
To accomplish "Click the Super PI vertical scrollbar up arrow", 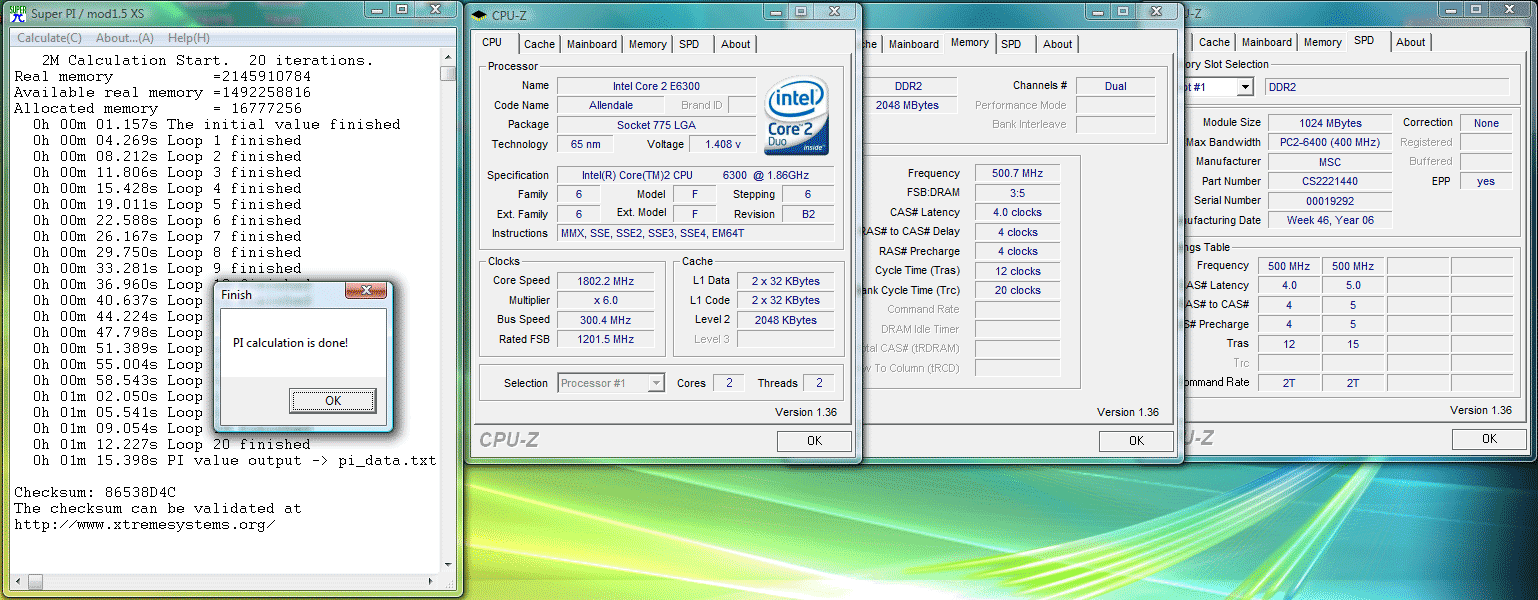I will point(448,56).
